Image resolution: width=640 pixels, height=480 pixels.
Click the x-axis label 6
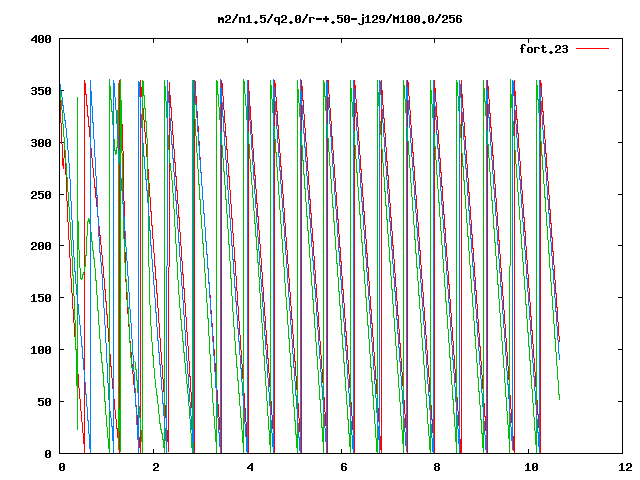pos(343,467)
